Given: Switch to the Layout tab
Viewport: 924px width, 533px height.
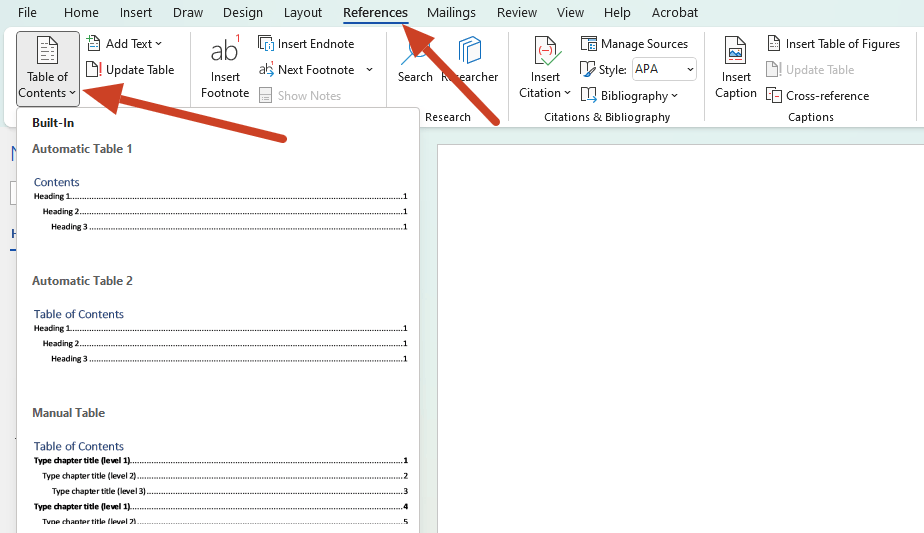Looking at the screenshot, I should pyautogui.click(x=303, y=12).
